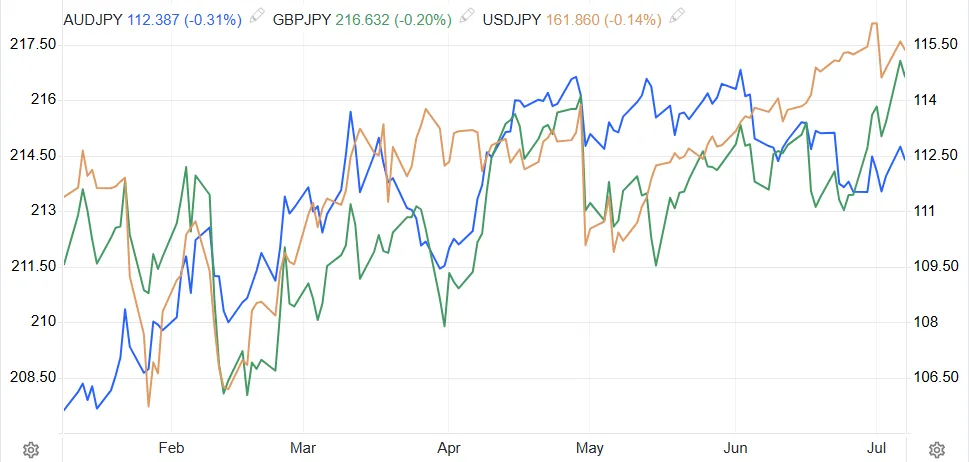Click the May label on time axis
The image size is (969, 462).
pyautogui.click(x=590, y=448)
